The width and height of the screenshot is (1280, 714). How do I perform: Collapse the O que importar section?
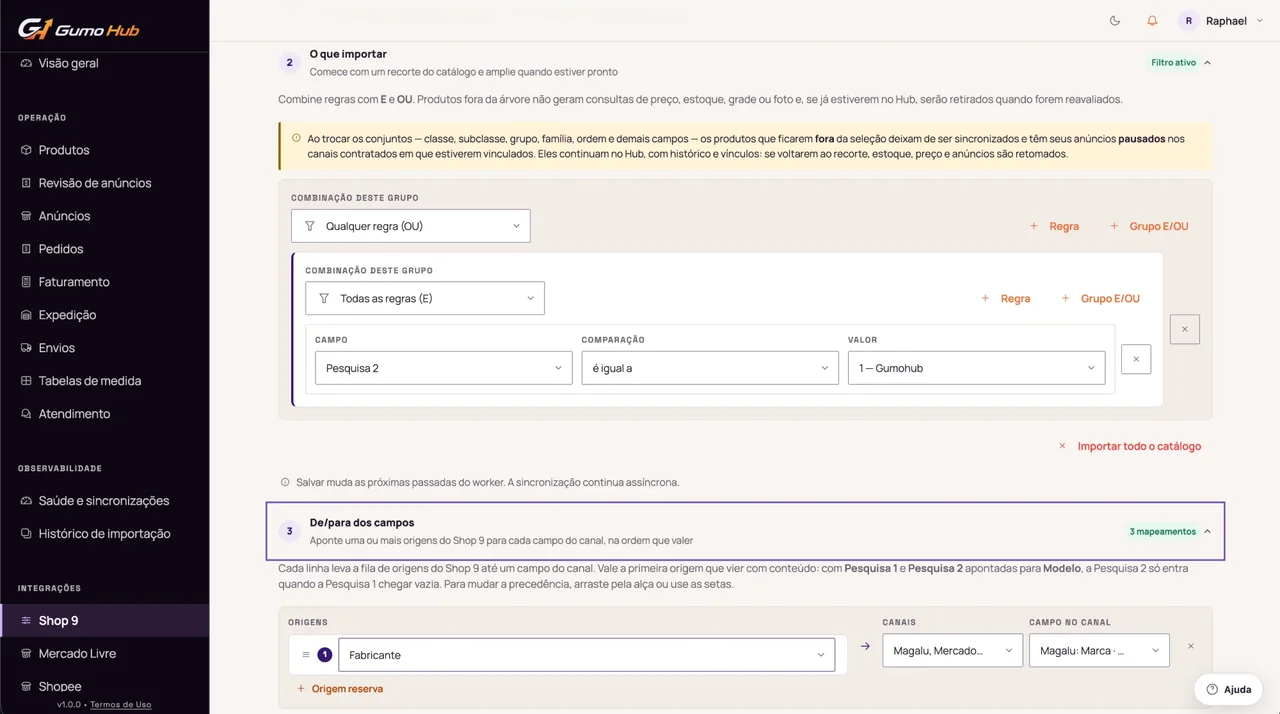click(1207, 63)
